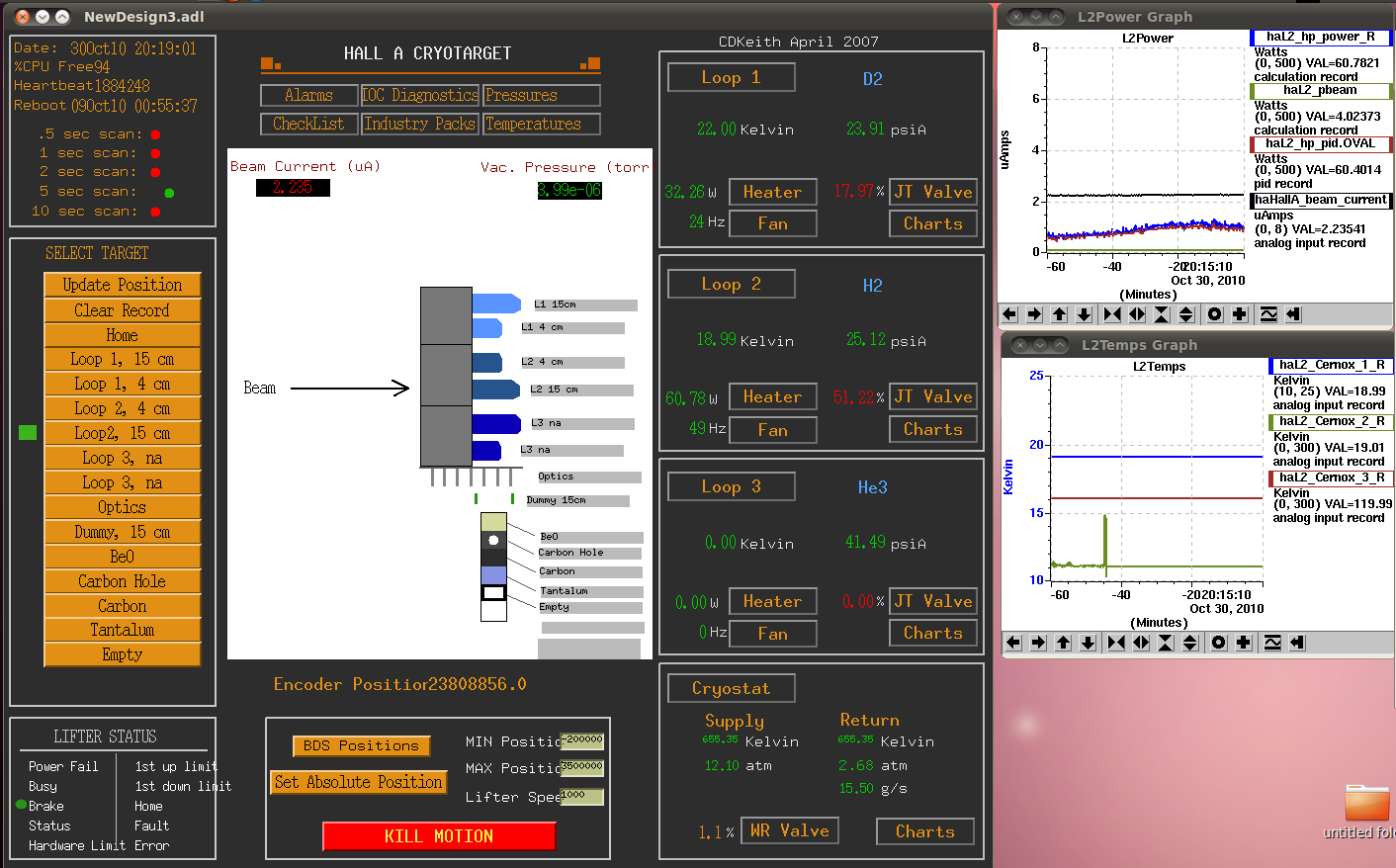Click Set Absolute Position button
1396x868 pixels.
pos(359,782)
